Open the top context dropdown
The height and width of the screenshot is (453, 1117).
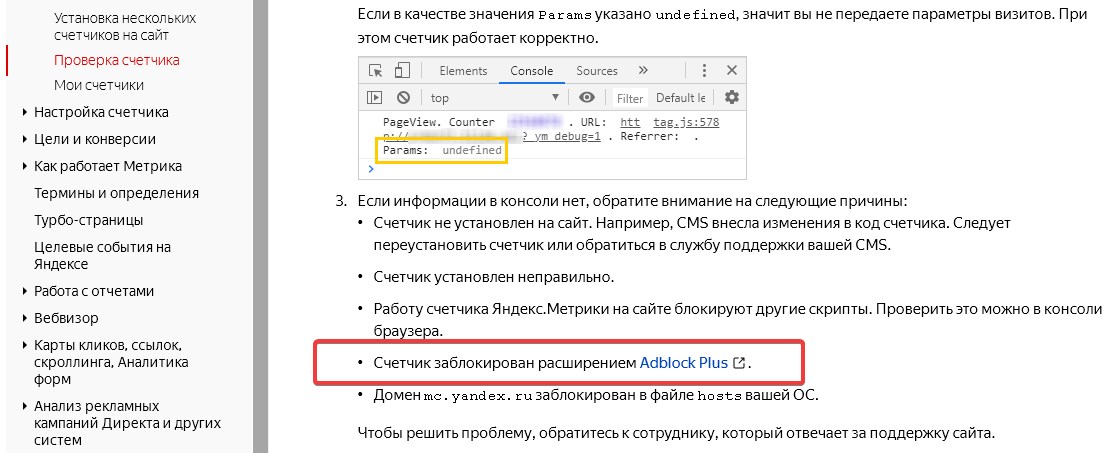coord(494,98)
